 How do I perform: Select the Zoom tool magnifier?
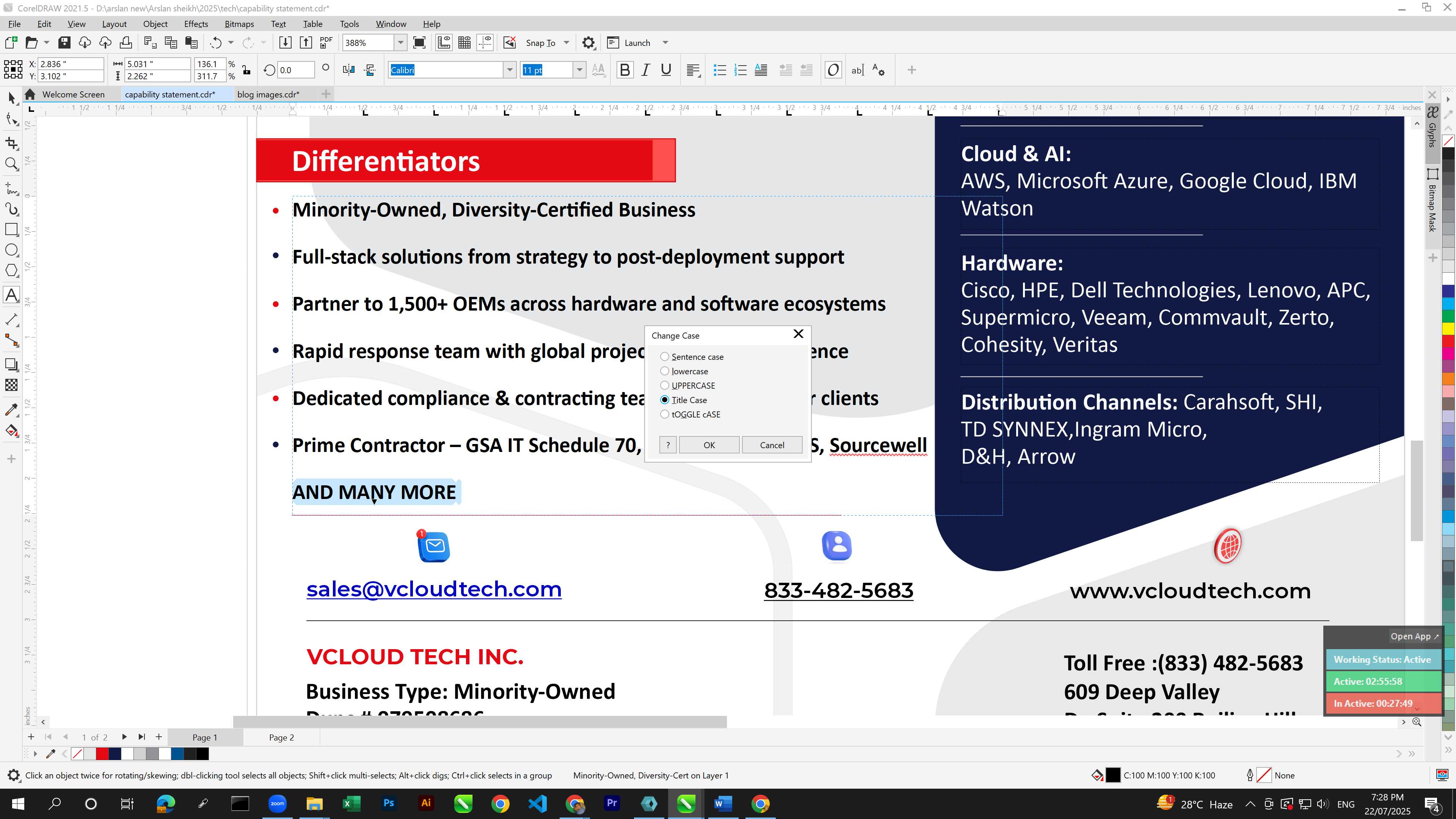(x=11, y=164)
